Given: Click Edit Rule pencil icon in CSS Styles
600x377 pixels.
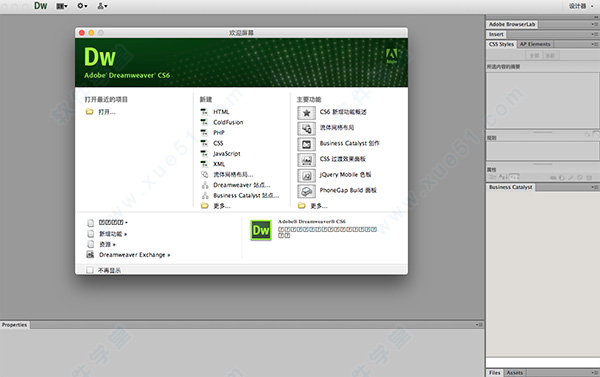Looking at the screenshot, I should [571, 178].
